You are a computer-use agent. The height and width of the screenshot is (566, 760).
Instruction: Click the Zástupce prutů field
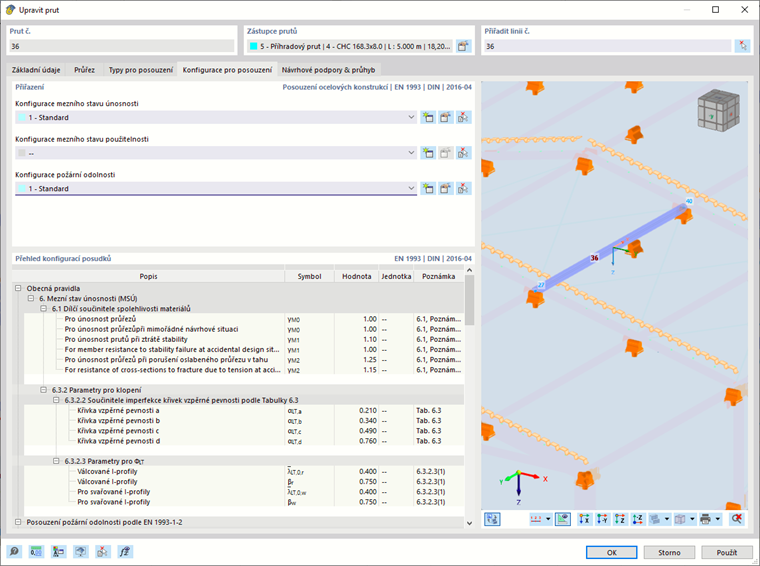pyautogui.click(x=350, y=47)
